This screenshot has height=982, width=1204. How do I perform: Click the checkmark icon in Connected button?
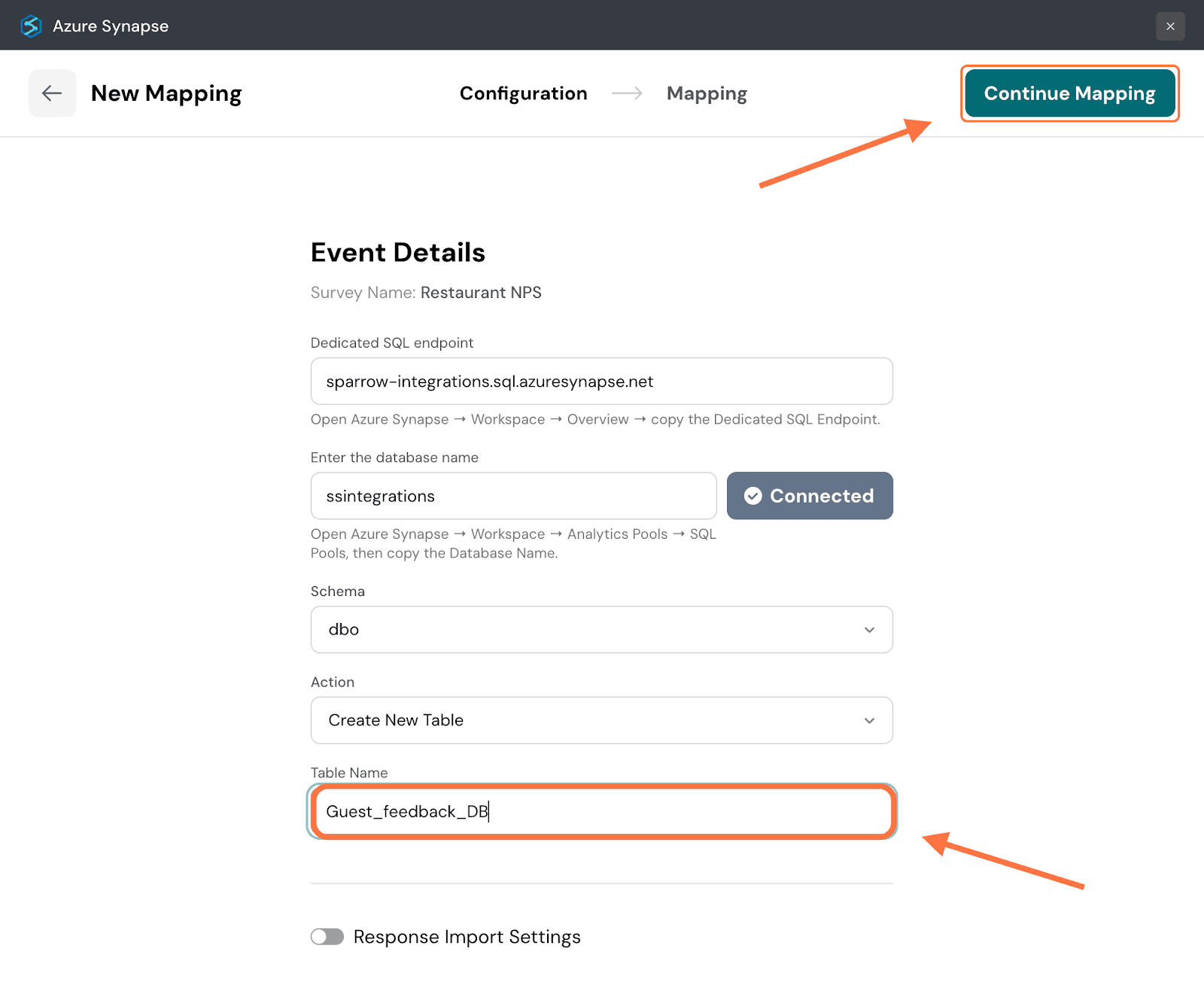(752, 496)
